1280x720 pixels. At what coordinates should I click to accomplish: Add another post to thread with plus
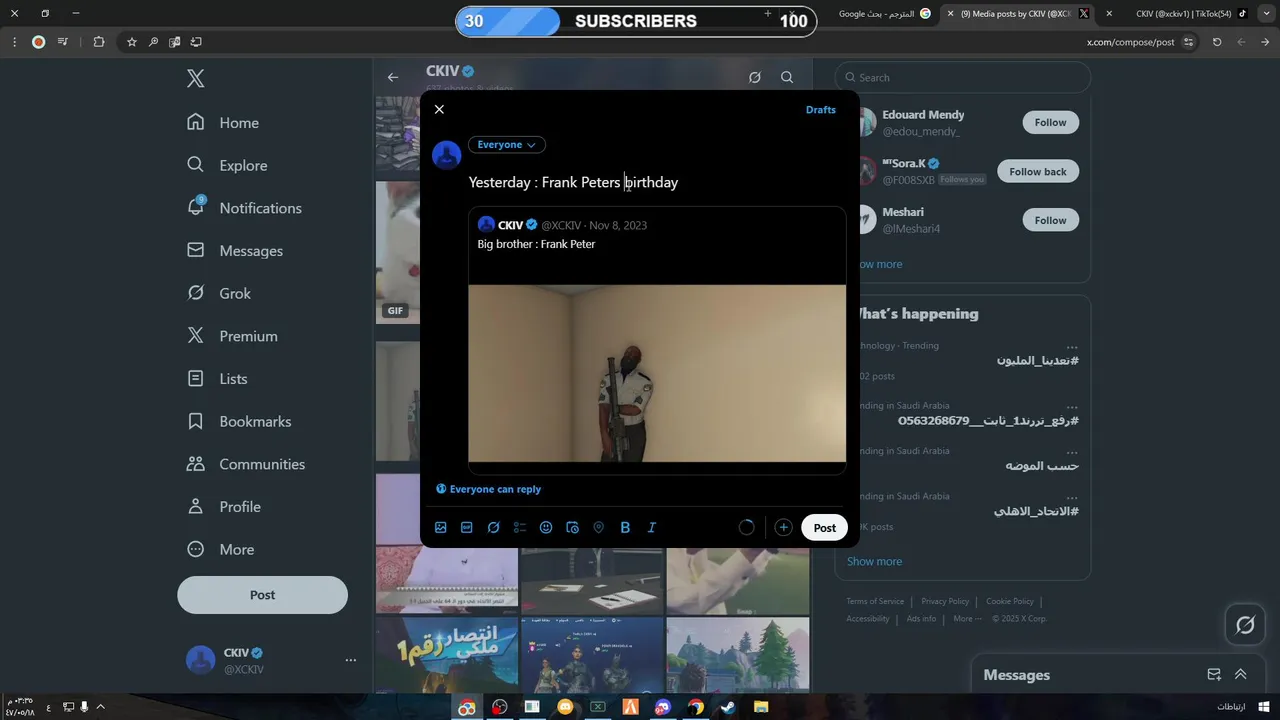click(783, 527)
